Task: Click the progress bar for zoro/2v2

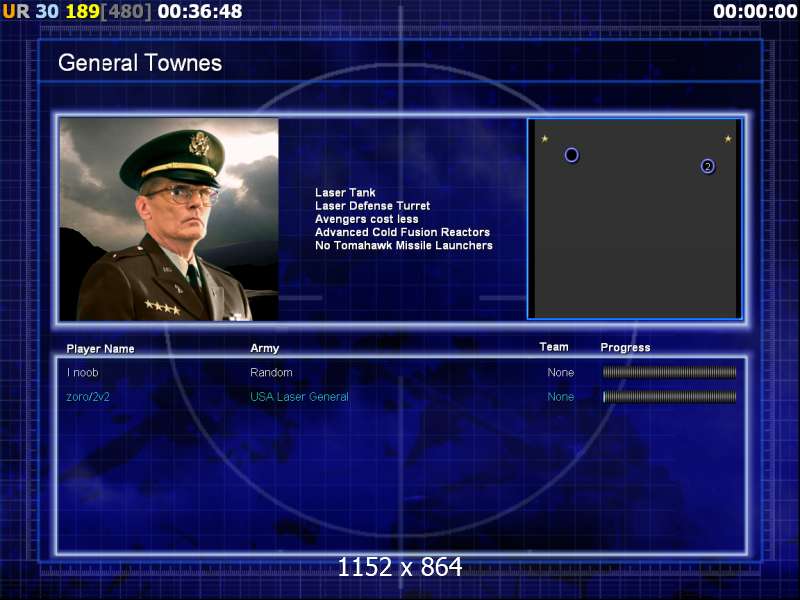Action: (x=669, y=396)
